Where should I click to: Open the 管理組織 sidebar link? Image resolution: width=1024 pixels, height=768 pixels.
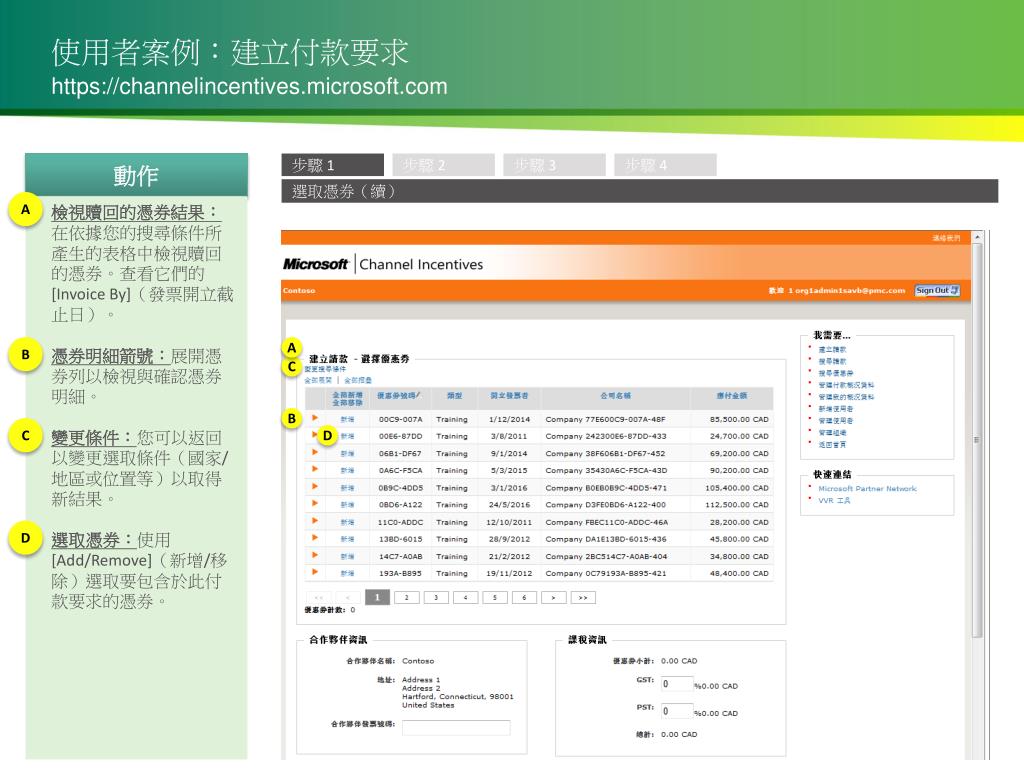pyautogui.click(x=832, y=432)
